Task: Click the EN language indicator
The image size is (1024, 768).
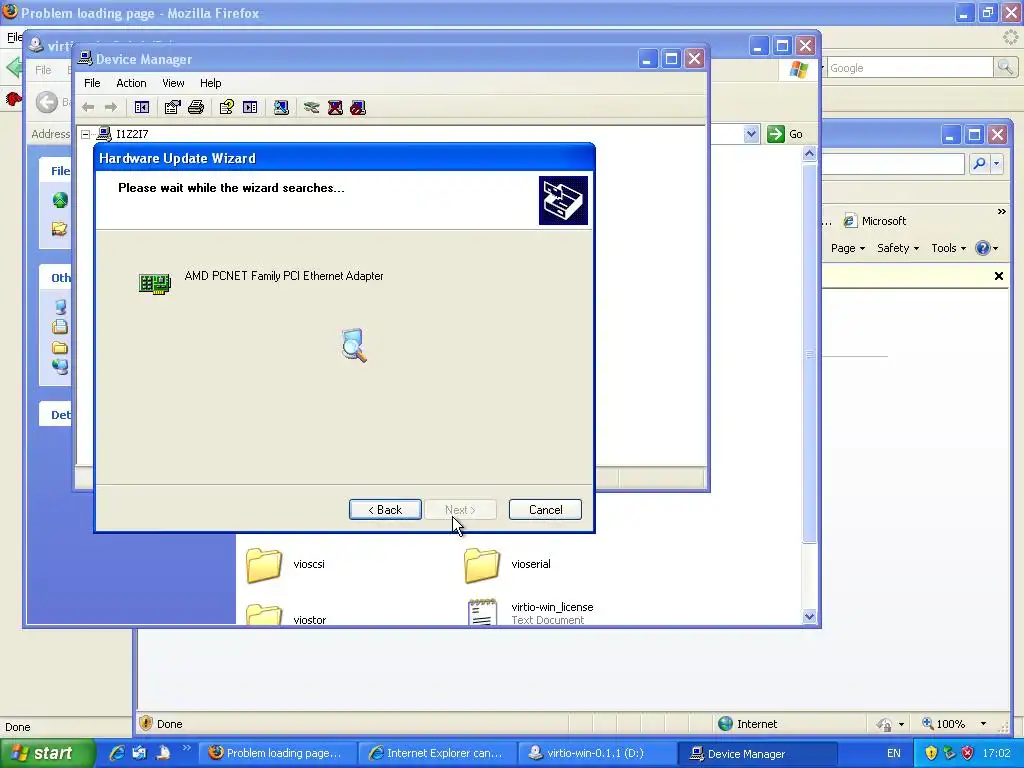Action: 893,754
